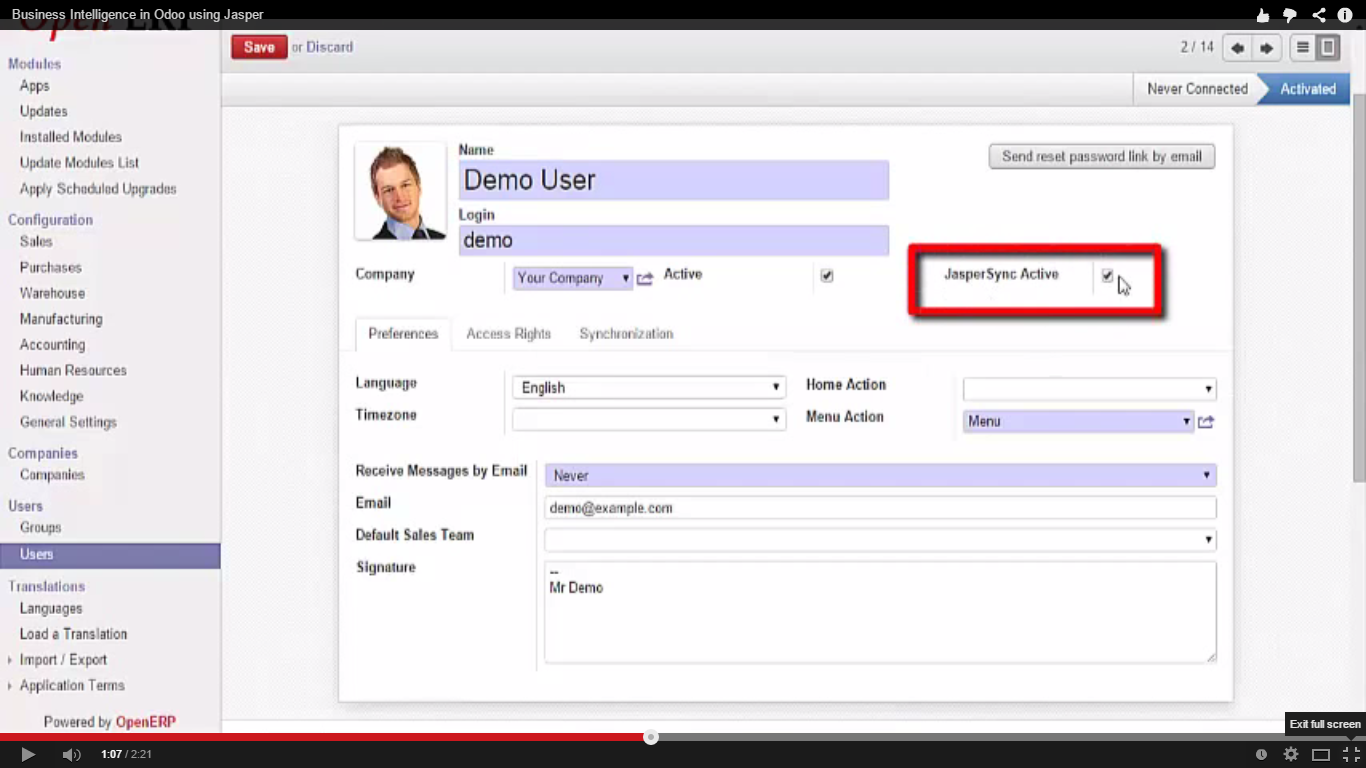Exit full screen mode
Screen dimensions: 1366x768
pos(1351,754)
